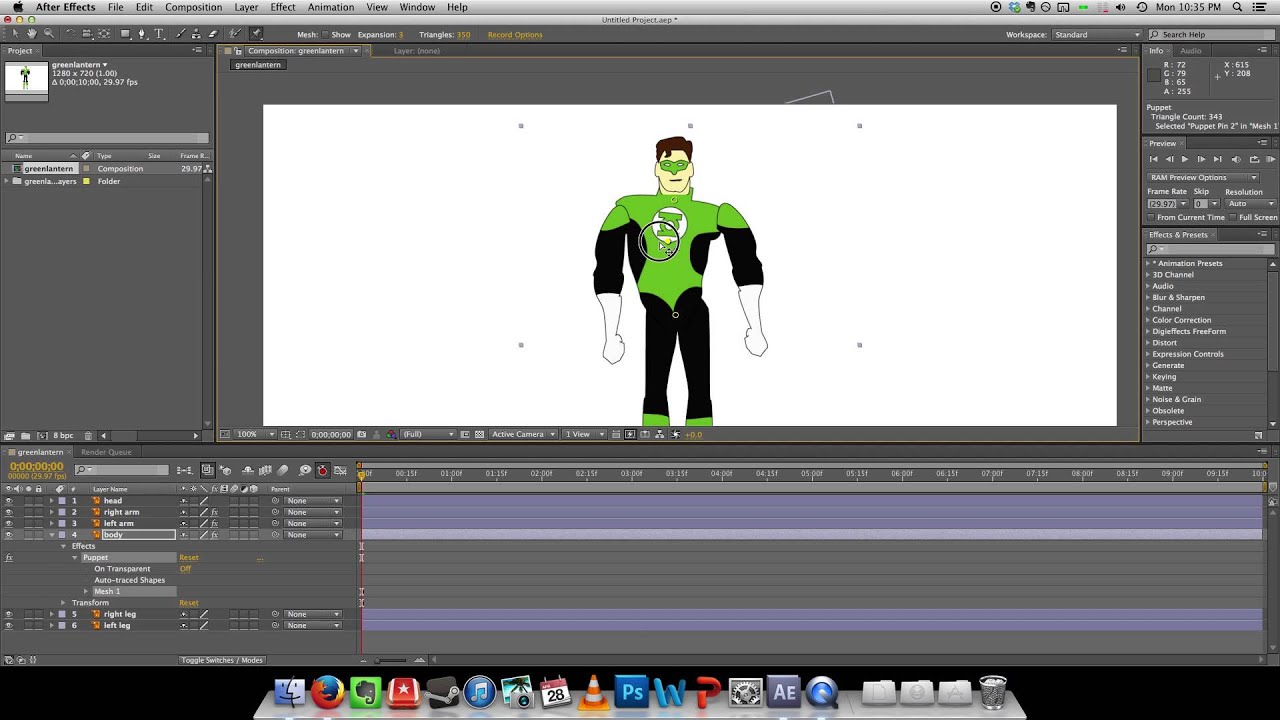The image size is (1280, 720).
Task: Collapse the Puppet effect group
Action: (x=75, y=557)
